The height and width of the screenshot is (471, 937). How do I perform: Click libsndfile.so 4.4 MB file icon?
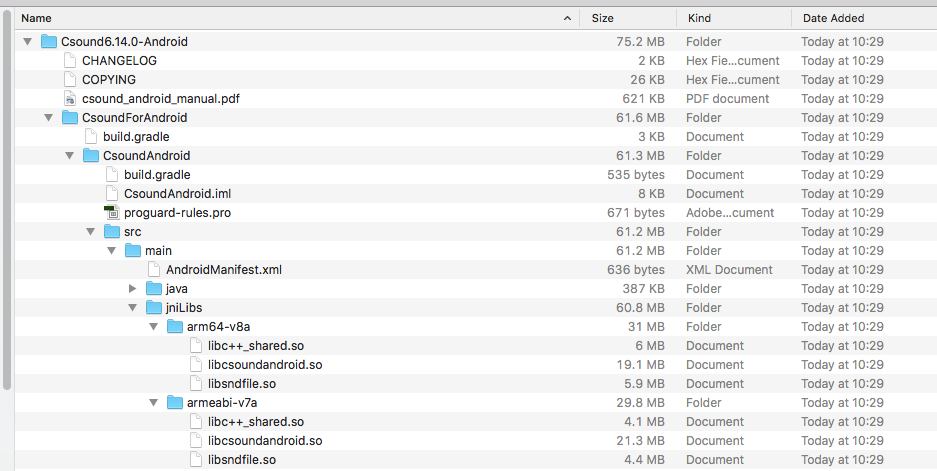(195, 460)
